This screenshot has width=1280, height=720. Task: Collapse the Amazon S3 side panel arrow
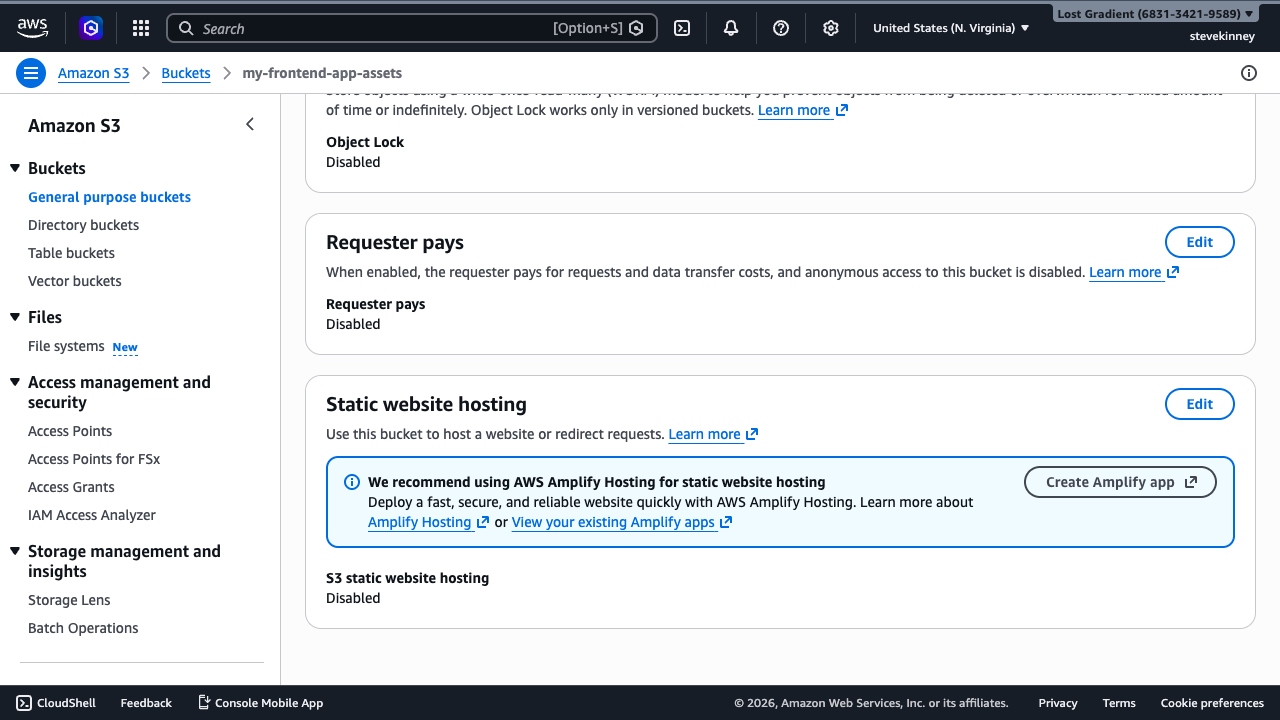click(250, 124)
